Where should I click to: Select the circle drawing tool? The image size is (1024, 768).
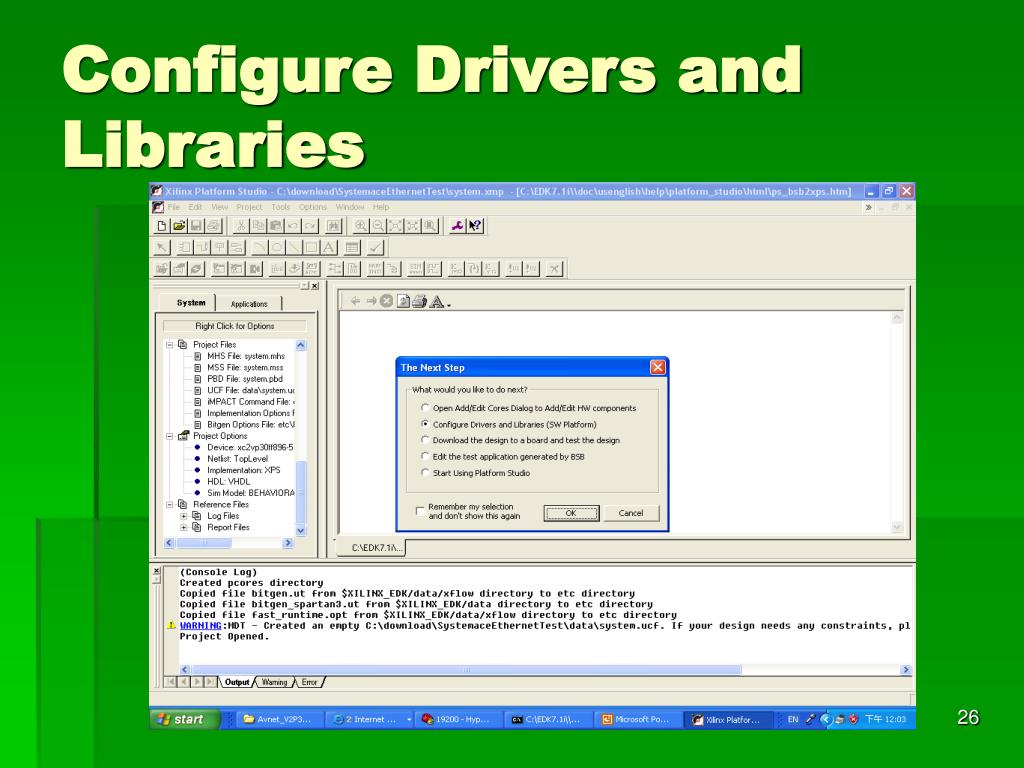pos(278,248)
